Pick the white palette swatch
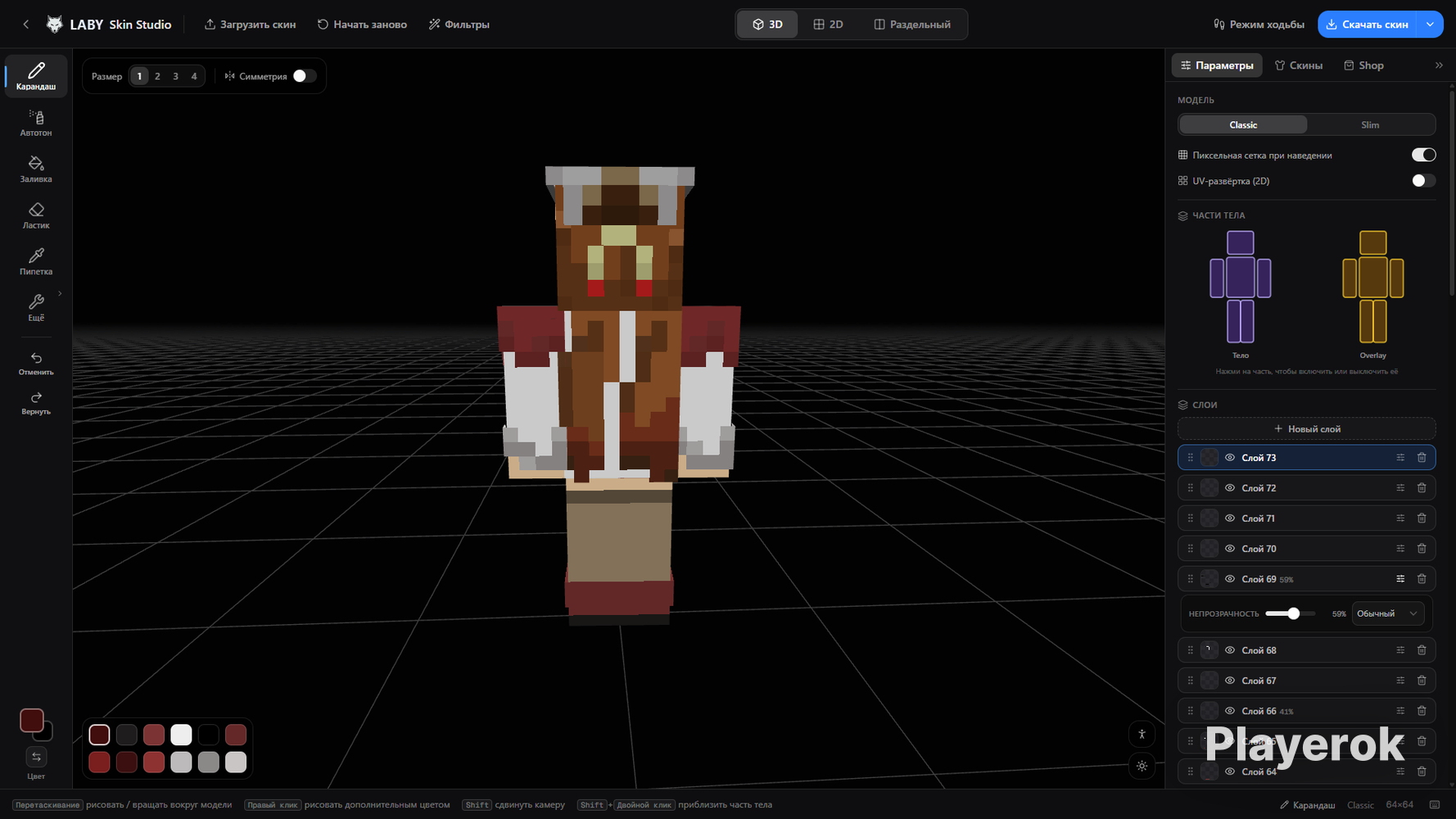 [x=181, y=735]
